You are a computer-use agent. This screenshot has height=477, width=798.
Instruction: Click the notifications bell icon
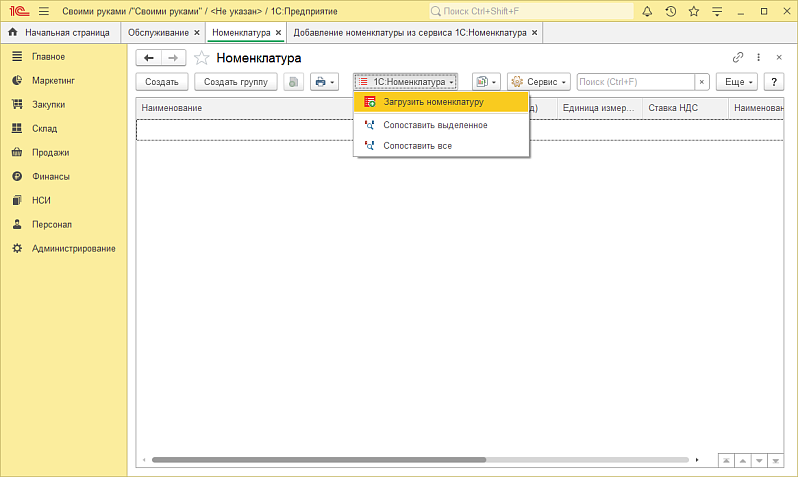point(647,11)
